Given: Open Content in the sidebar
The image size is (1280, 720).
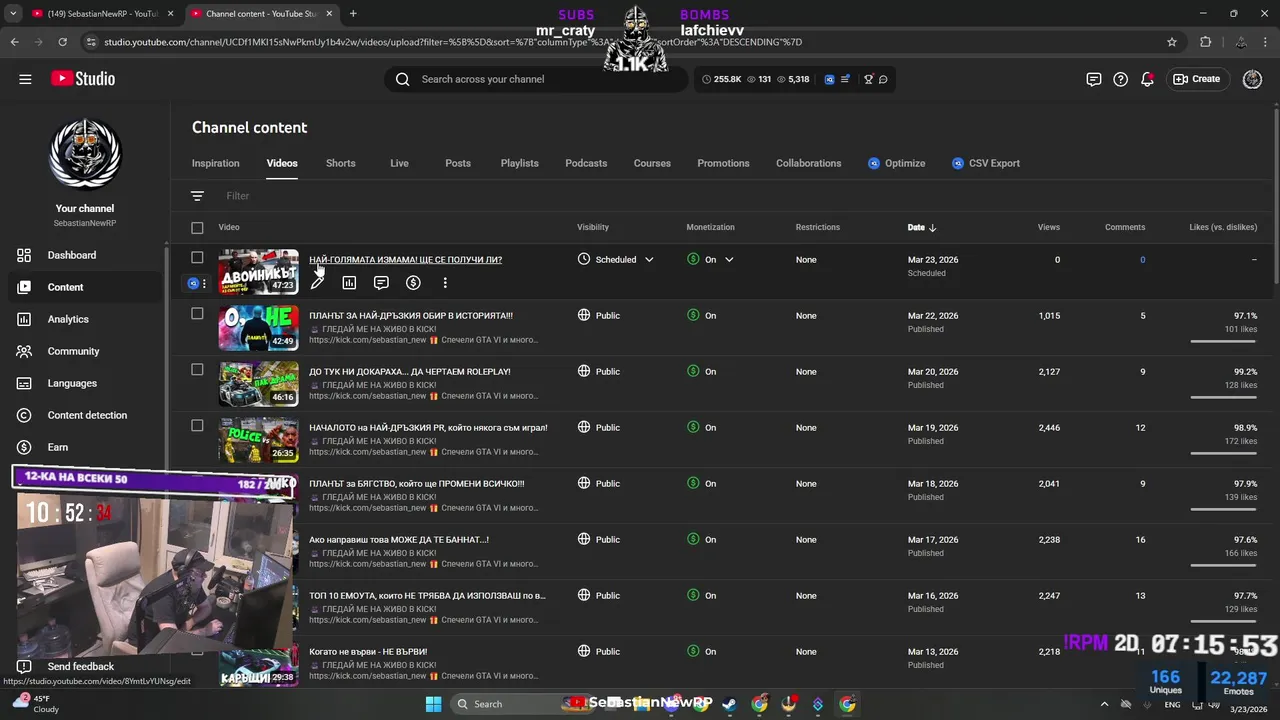Looking at the screenshot, I should click(x=85, y=287).
